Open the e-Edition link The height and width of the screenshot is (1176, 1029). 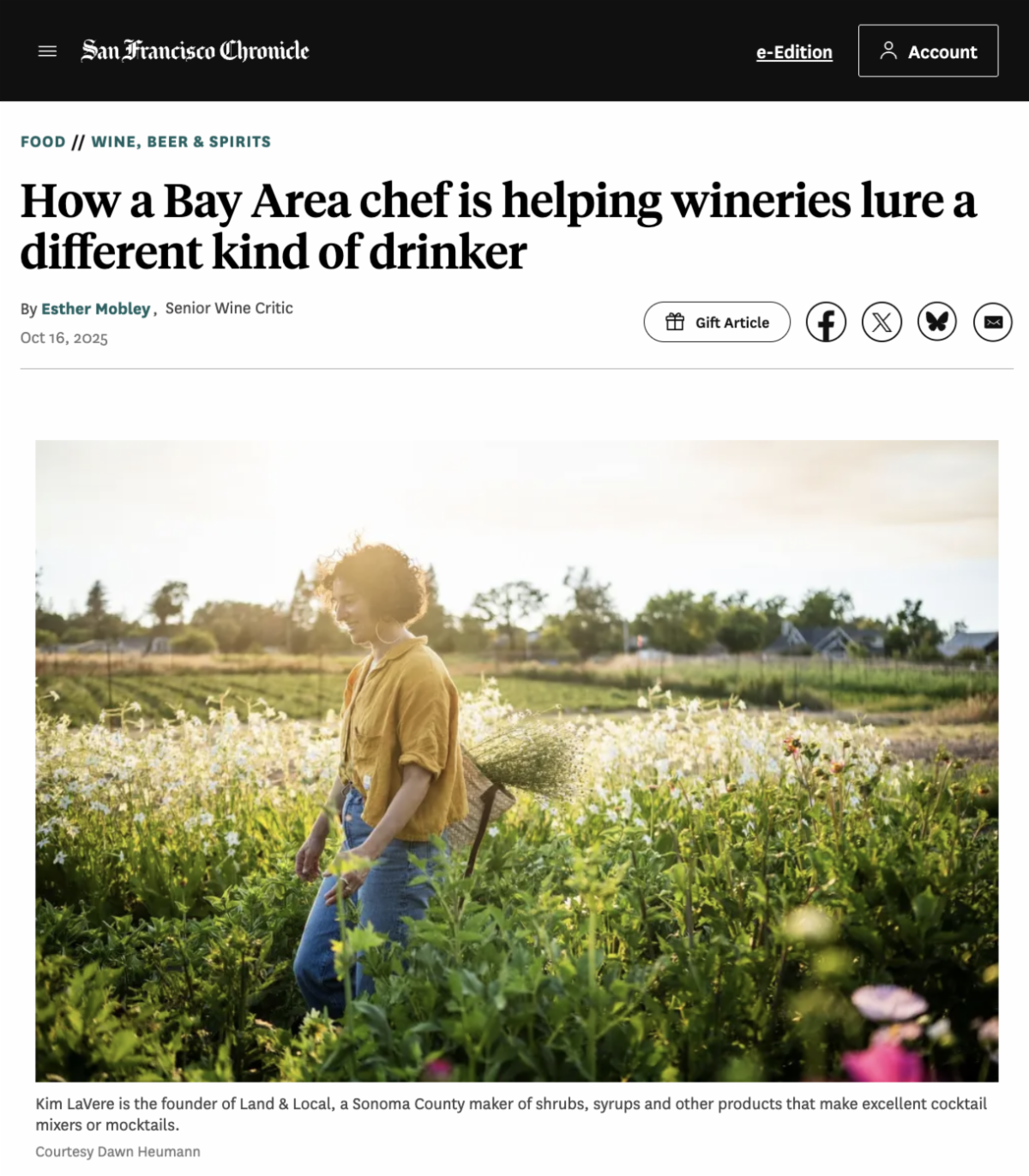point(794,52)
